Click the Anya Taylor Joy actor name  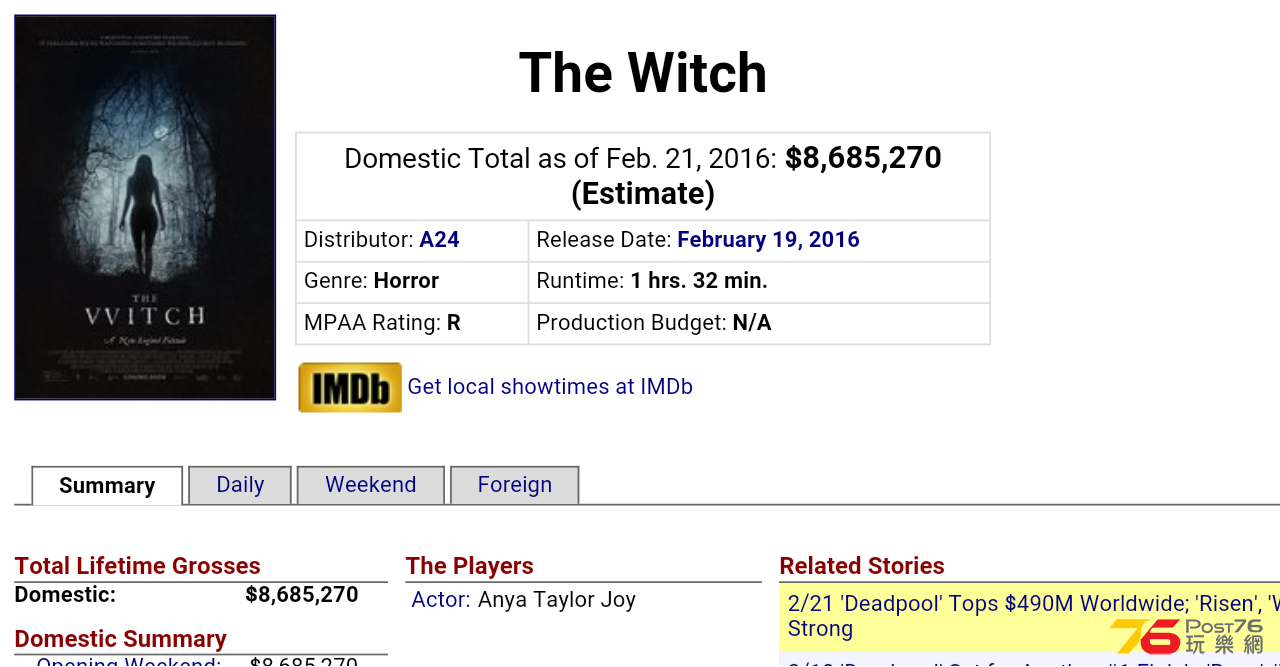pos(557,600)
